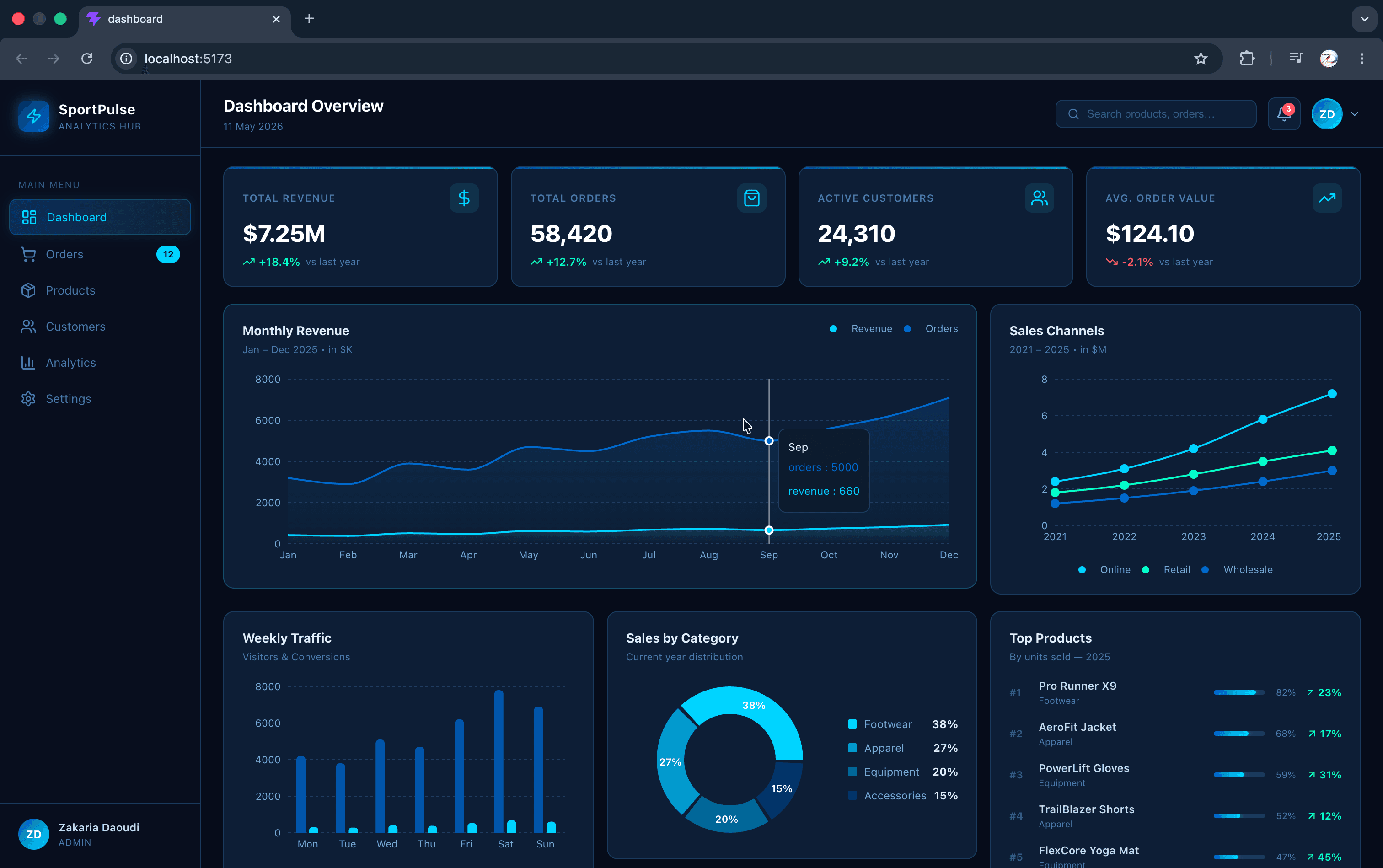Open Settings in the sidebar

click(x=100, y=399)
